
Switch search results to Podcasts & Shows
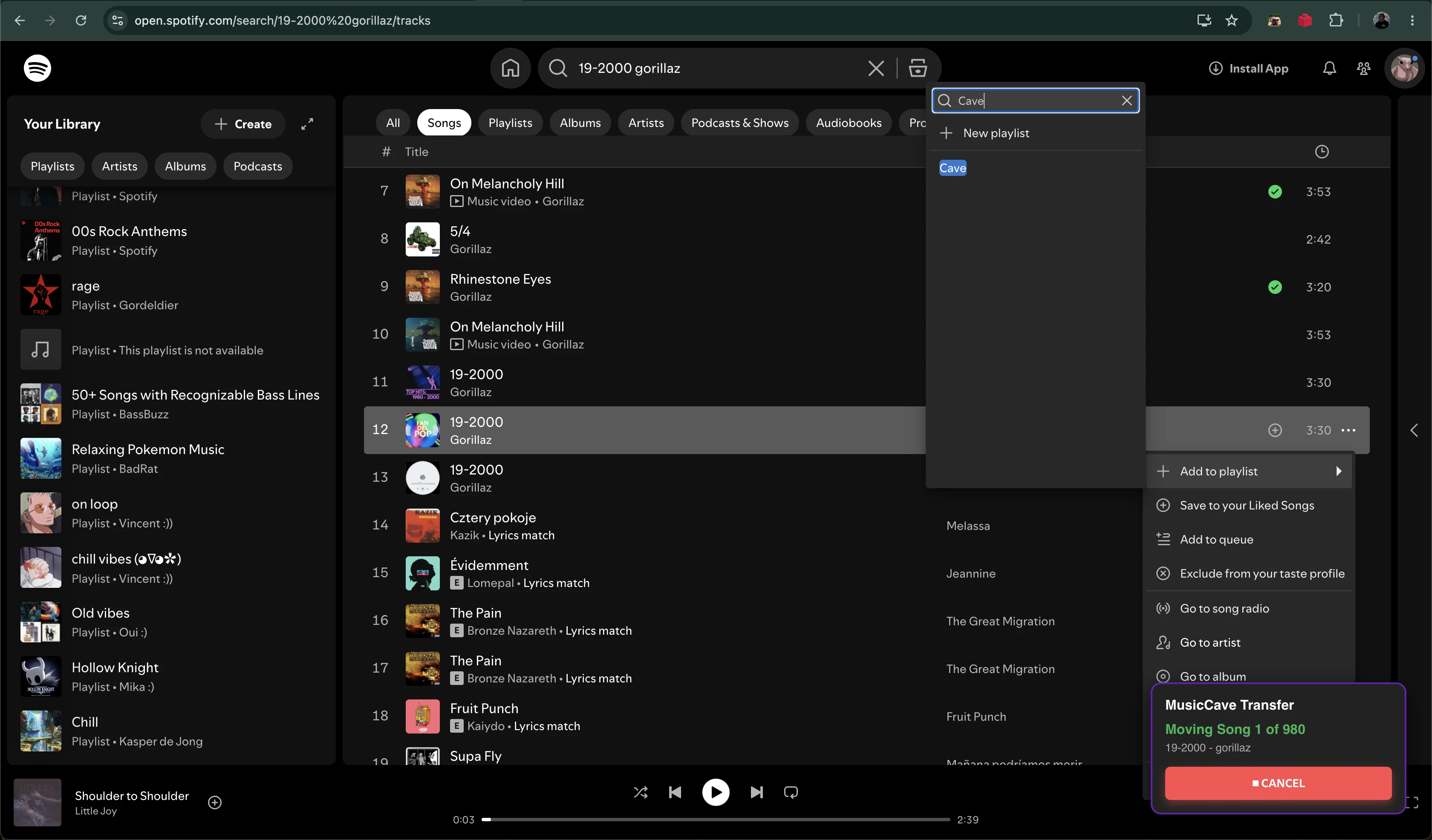(739, 123)
